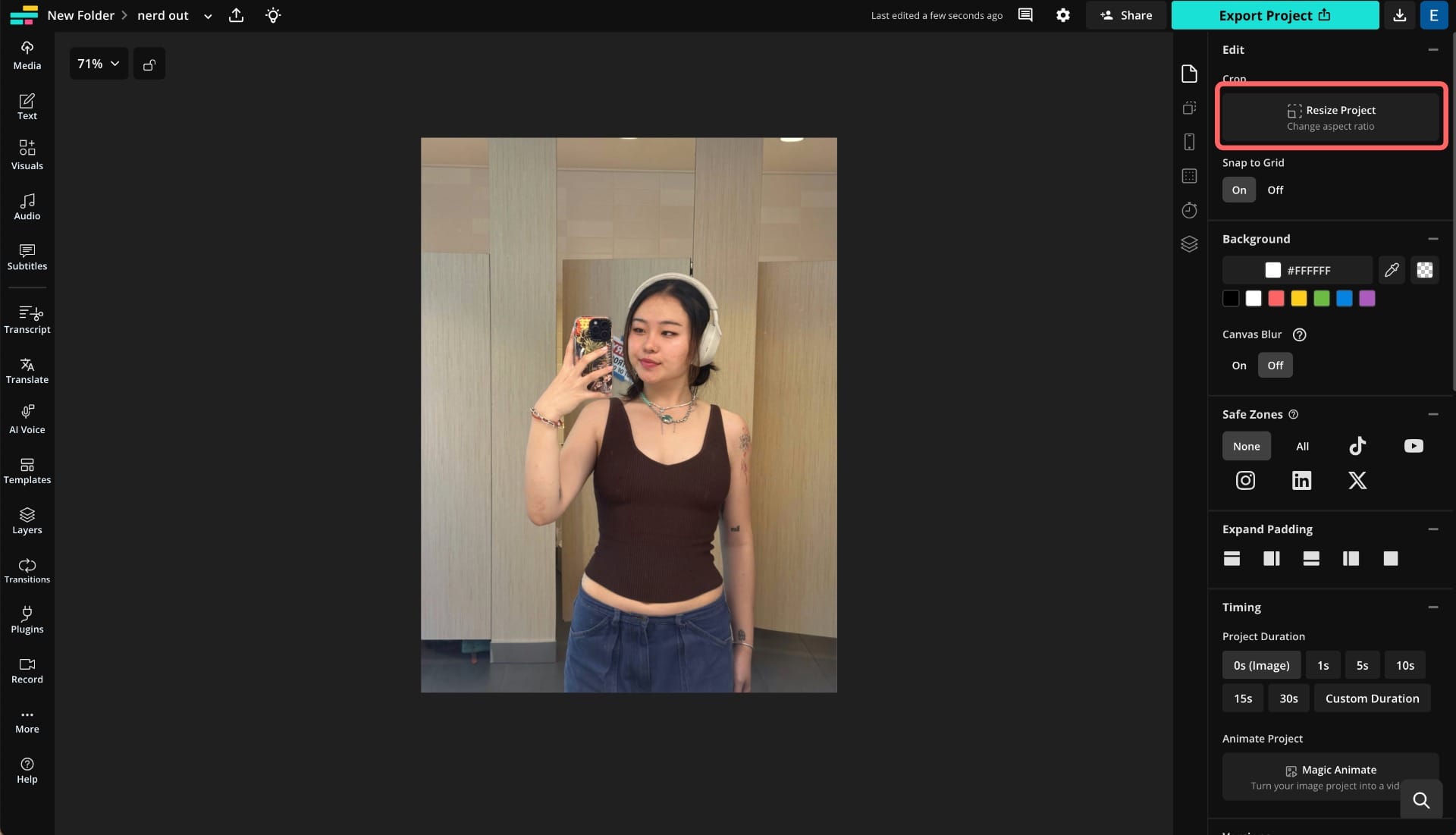Switch to the Edit panel header

click(1233, 49)
